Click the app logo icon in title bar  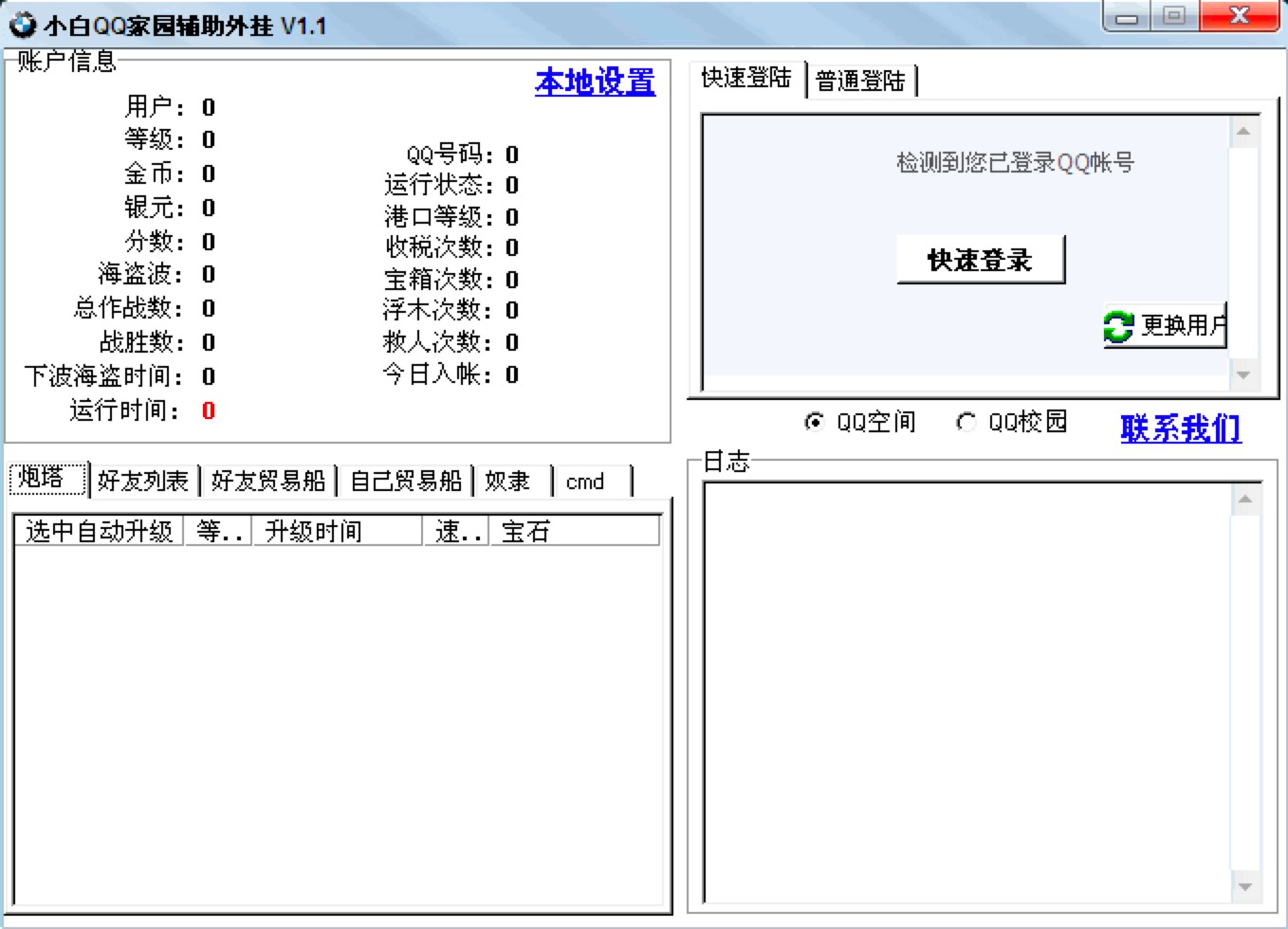pyautogui.click(x=22, y=27)
